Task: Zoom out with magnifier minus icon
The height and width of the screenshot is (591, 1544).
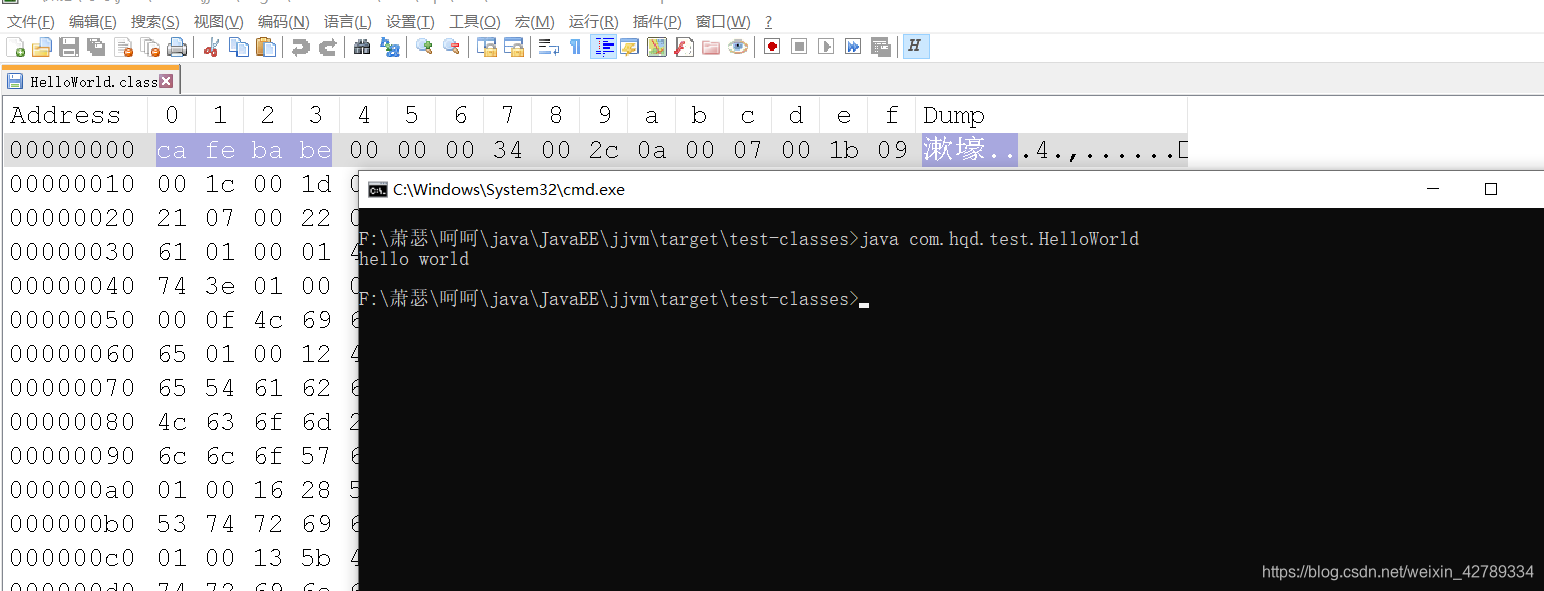Action: click(451, 46)
